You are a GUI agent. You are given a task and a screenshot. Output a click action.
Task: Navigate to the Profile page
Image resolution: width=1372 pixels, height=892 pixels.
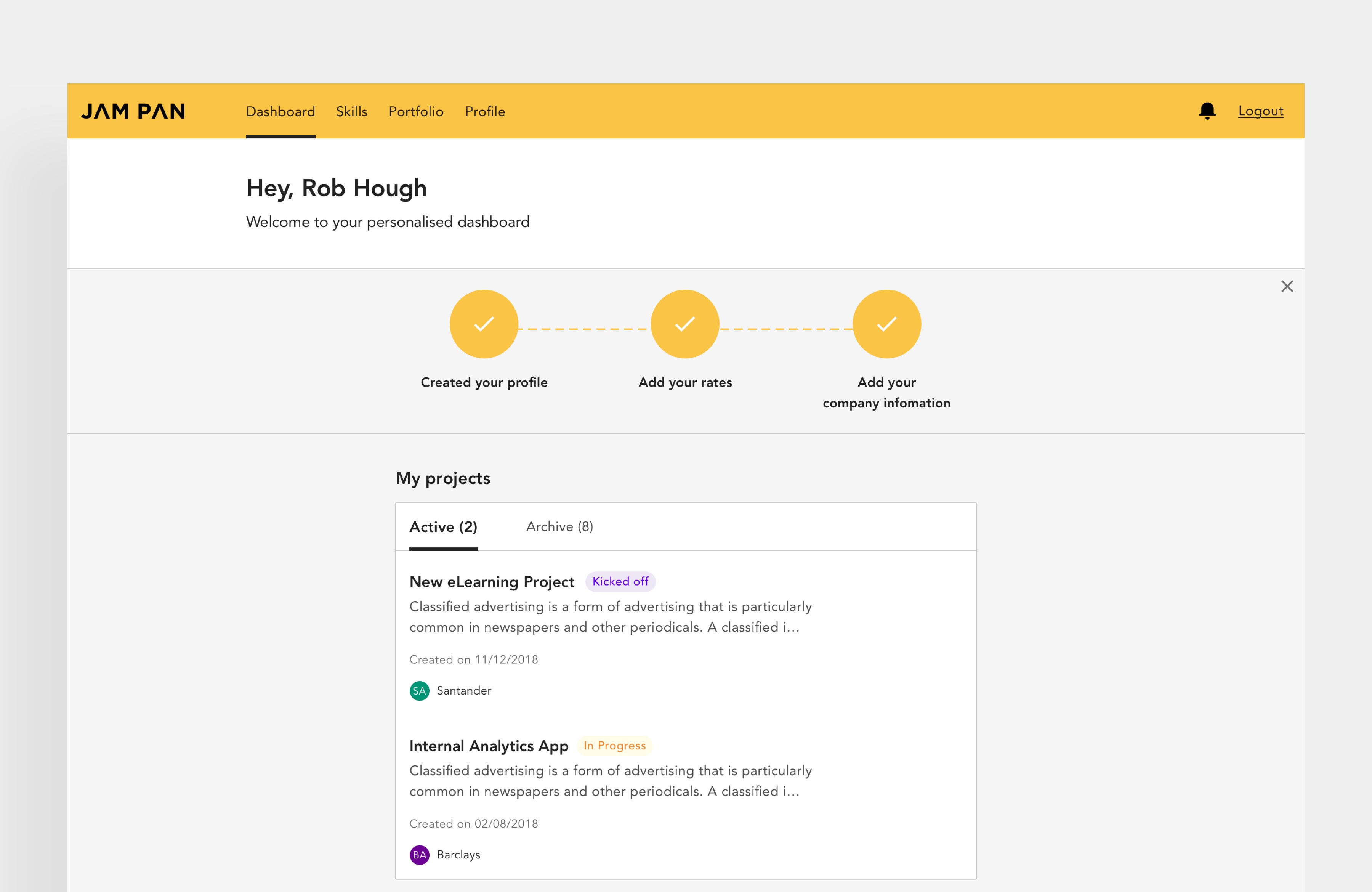(x=485, y=111)
